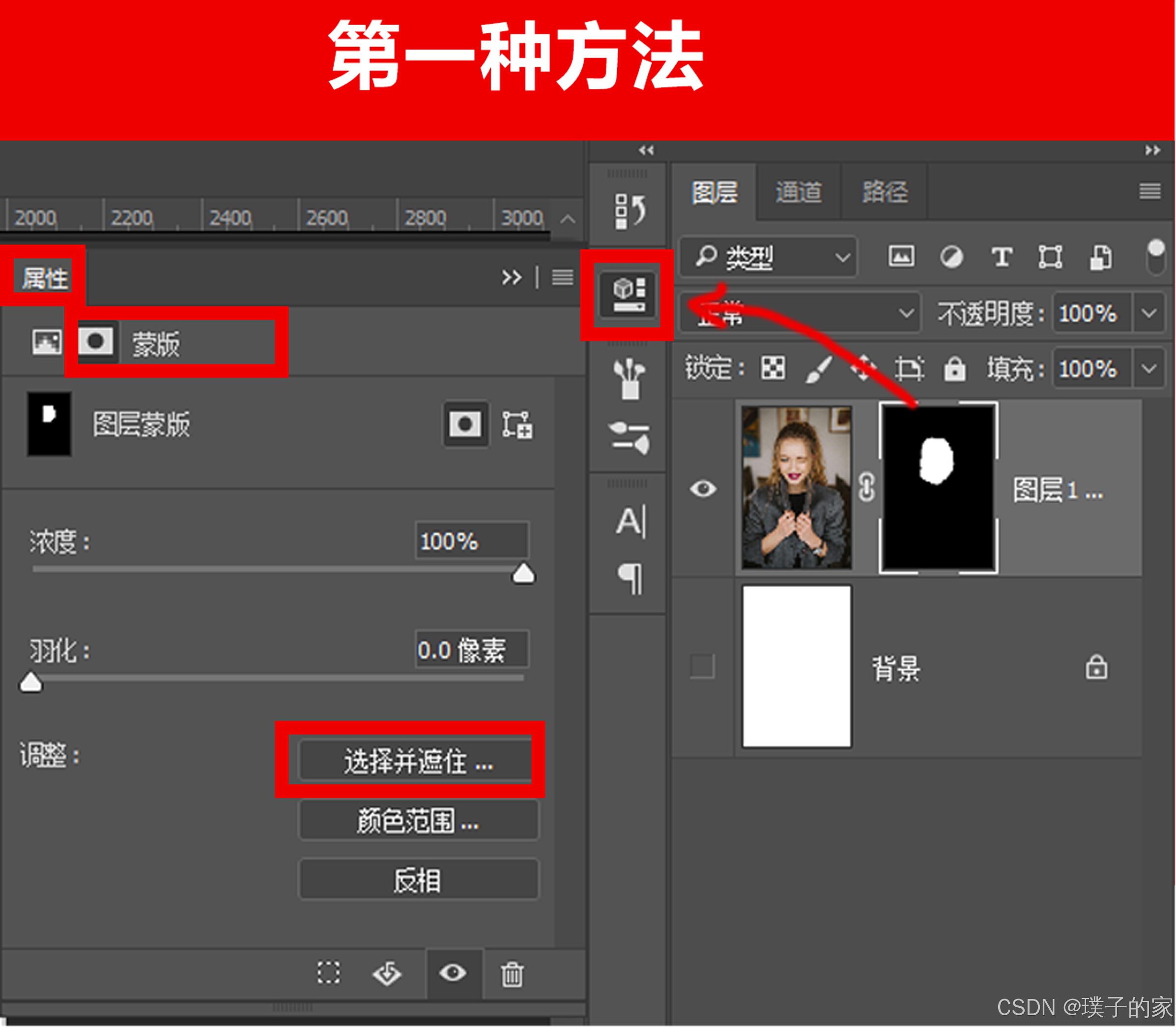1176x1027 pixels.
Task: Click the 反相 button
Action: pyautogui.click(x=418, y=880)
